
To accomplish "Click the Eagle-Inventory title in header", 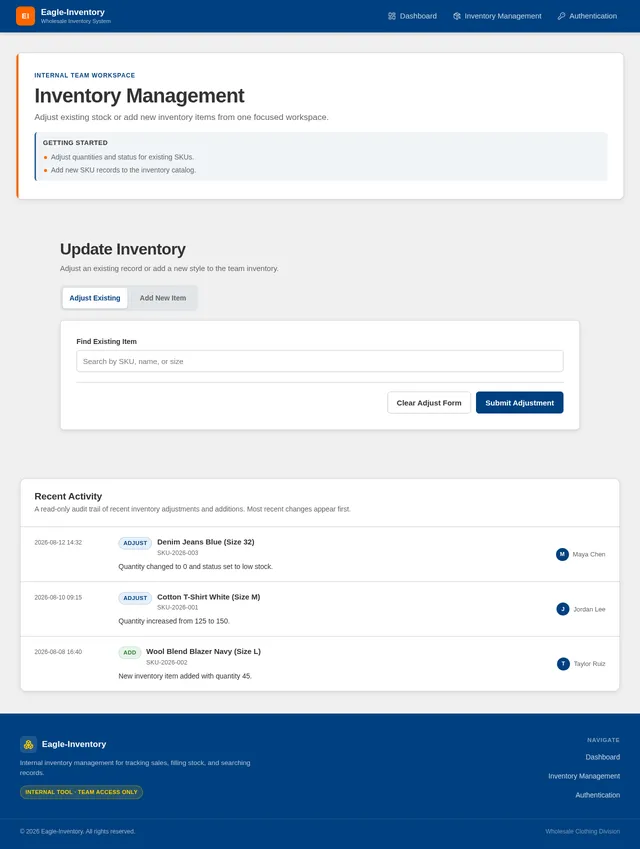I will [73, 12].
